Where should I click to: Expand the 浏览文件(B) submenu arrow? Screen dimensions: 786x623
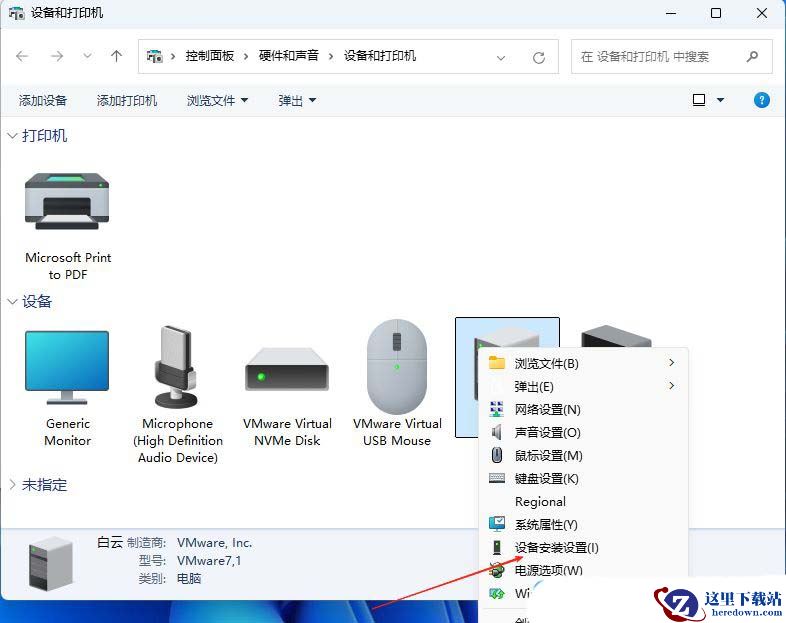click(x=672, y=362)
